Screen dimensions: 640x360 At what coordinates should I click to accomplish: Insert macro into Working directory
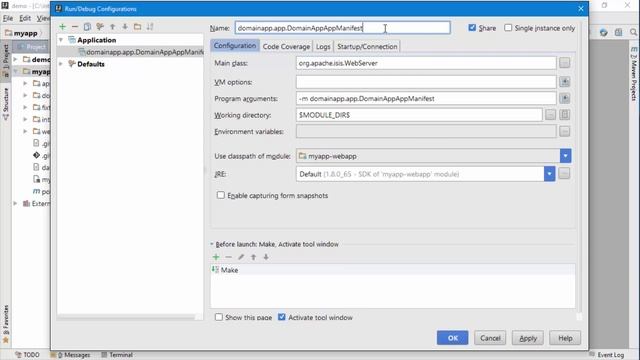click(x=564, y=115)
